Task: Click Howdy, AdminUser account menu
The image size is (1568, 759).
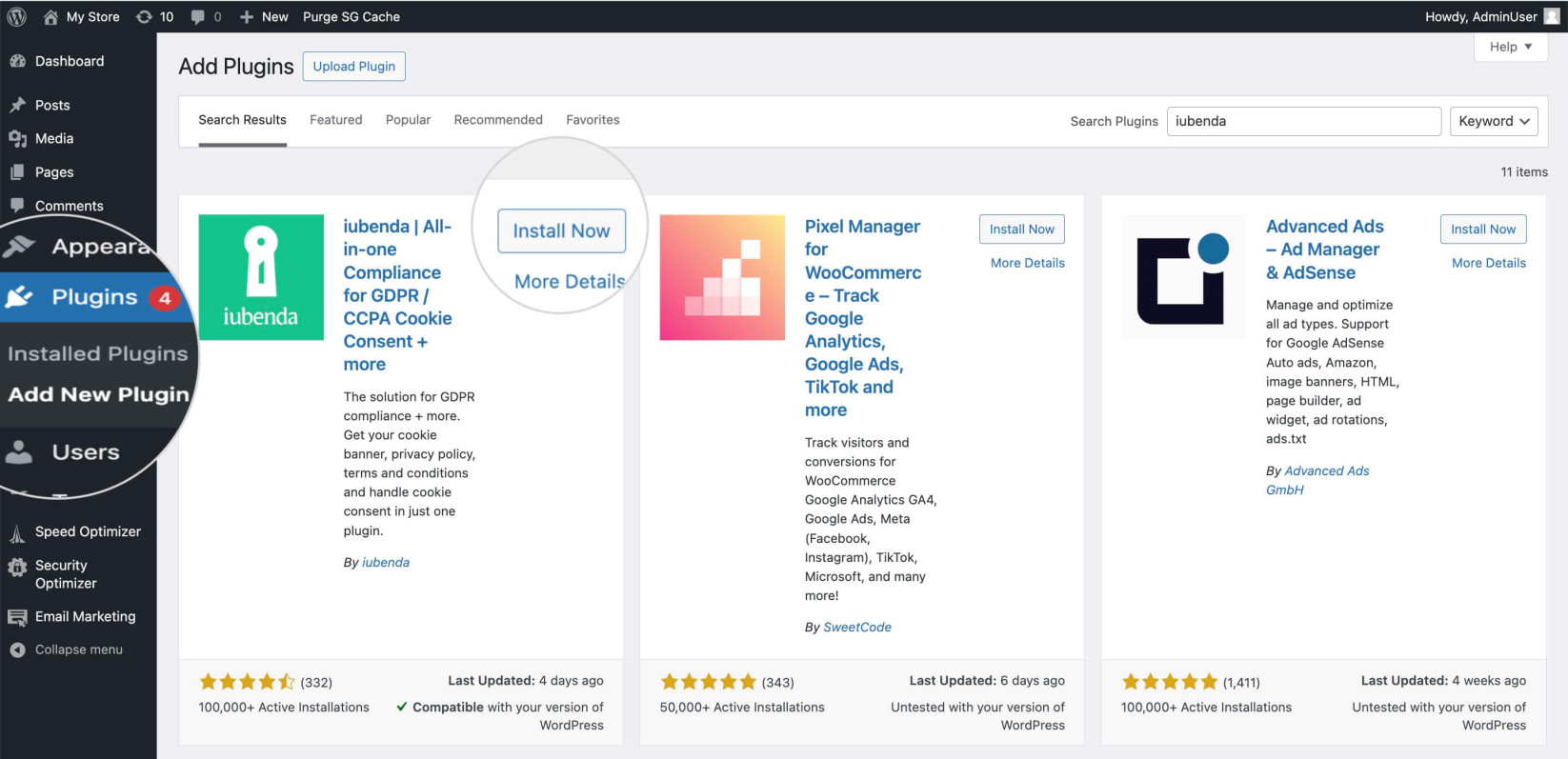Action: (1492, 16)
